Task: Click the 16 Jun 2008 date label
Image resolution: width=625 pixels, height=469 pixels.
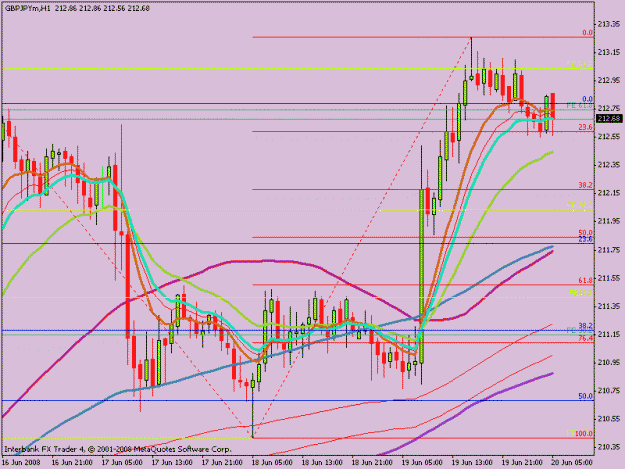Action: tap(21, 463)
